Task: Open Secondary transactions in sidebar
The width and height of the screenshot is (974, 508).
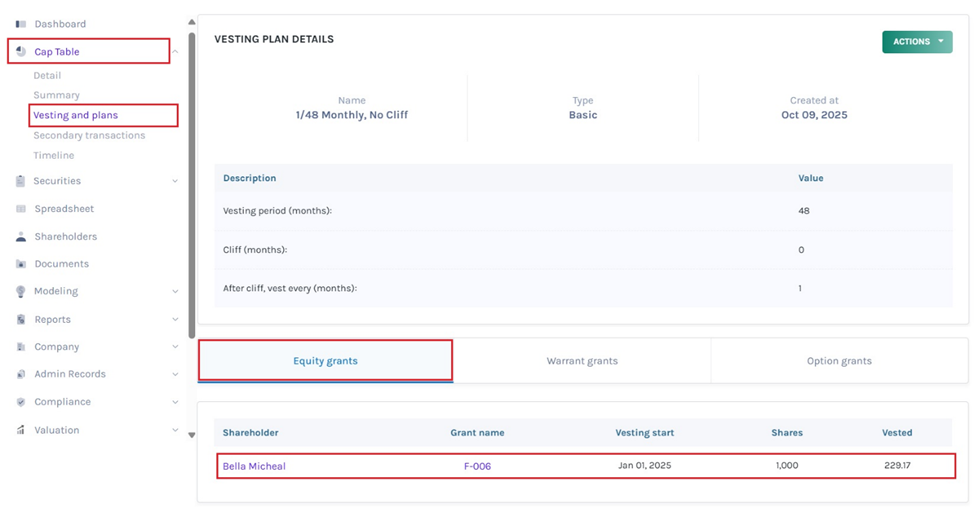Action: click(x=89, y=135)
